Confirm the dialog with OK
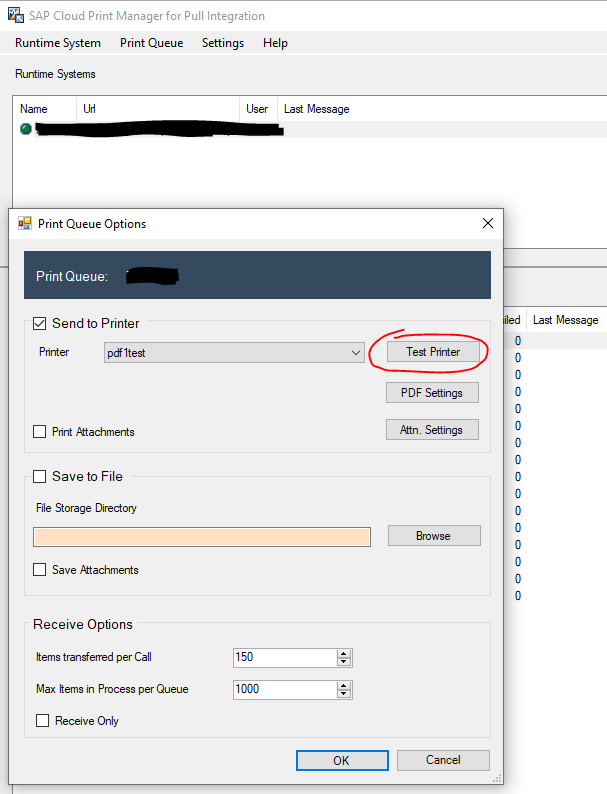This screenshot has height=794, width=607. click(x=342, y=760)
